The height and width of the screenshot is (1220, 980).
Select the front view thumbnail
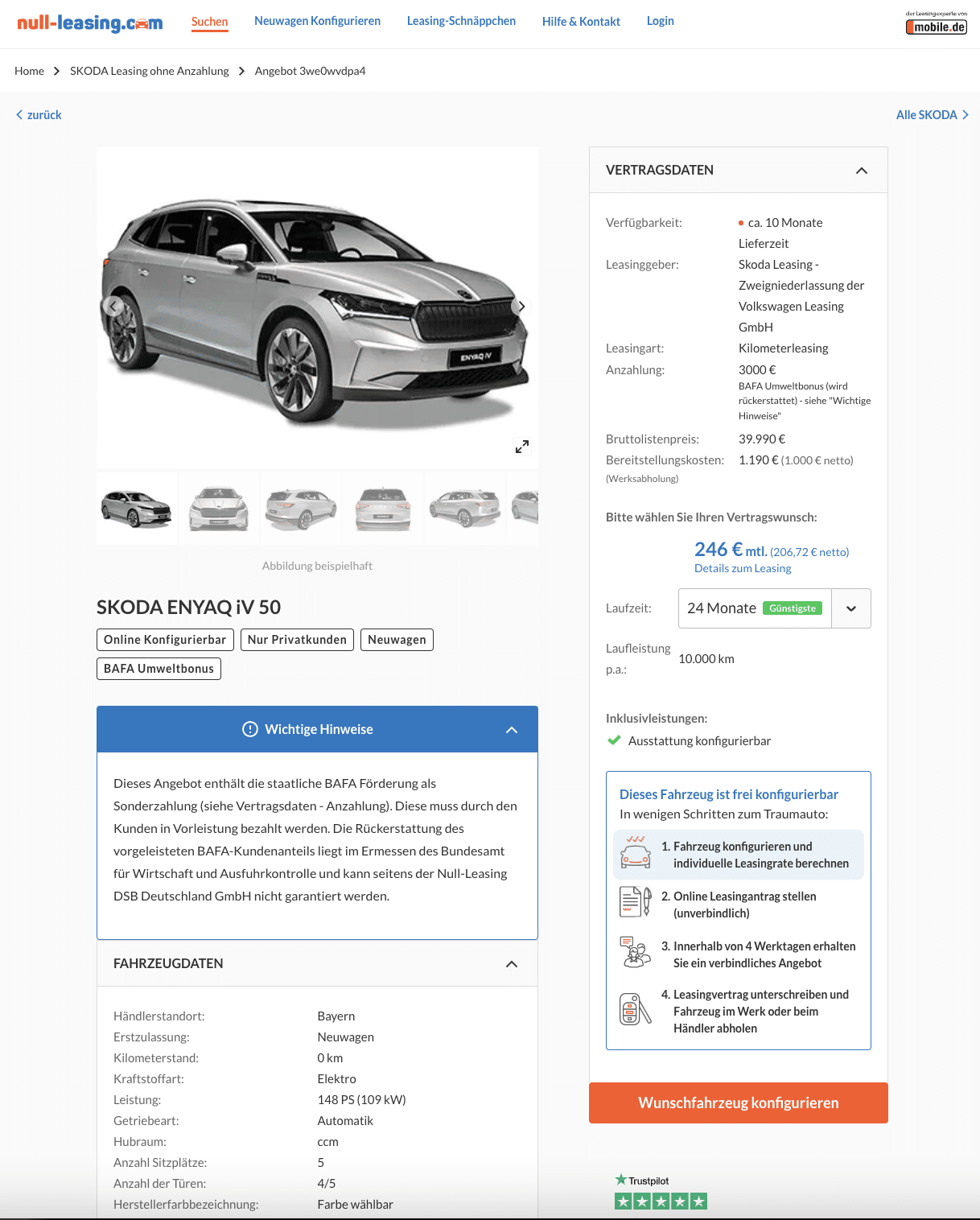tap(219, 509)
